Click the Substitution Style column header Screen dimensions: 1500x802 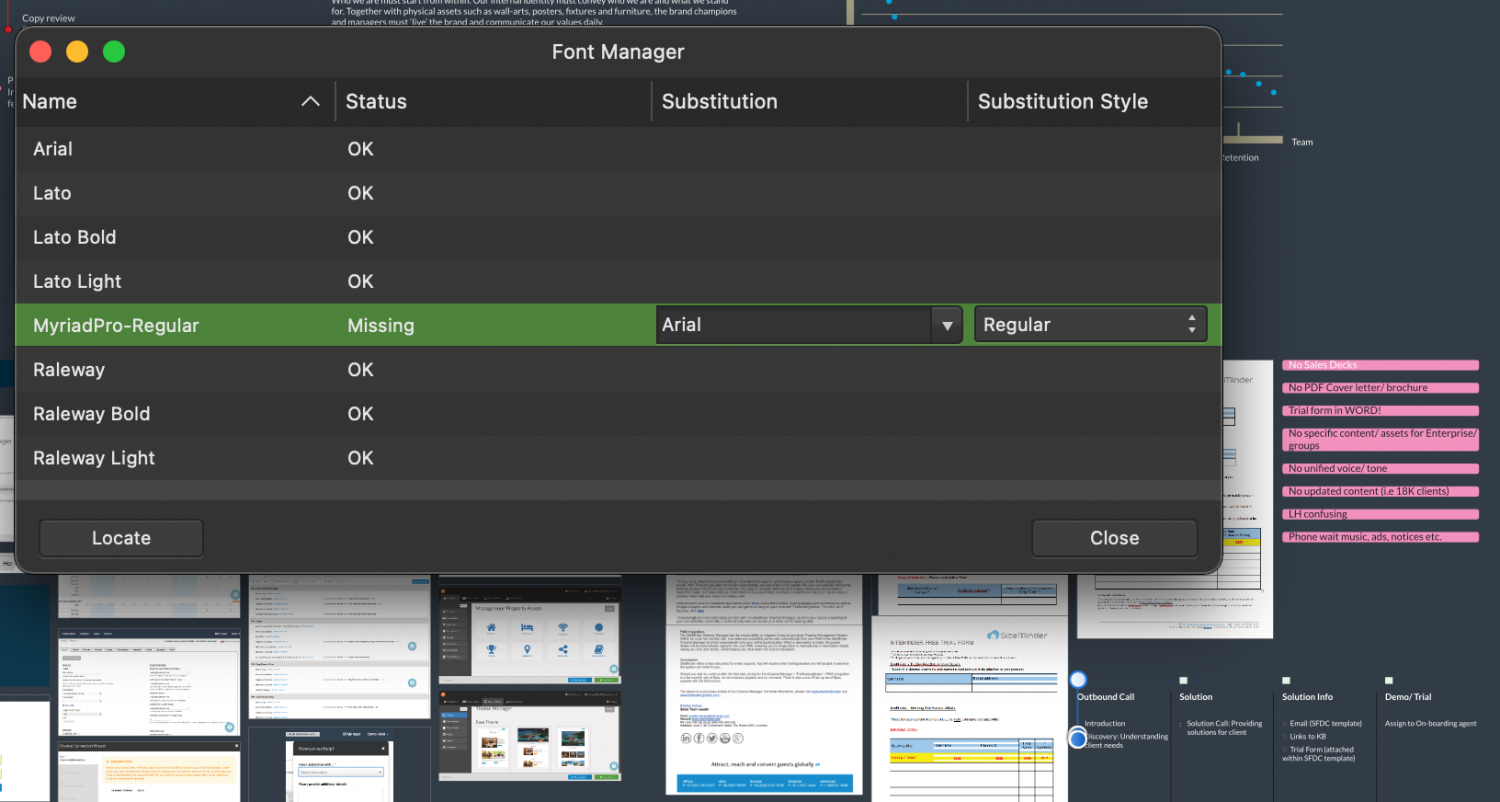[x=1062, y=102]
